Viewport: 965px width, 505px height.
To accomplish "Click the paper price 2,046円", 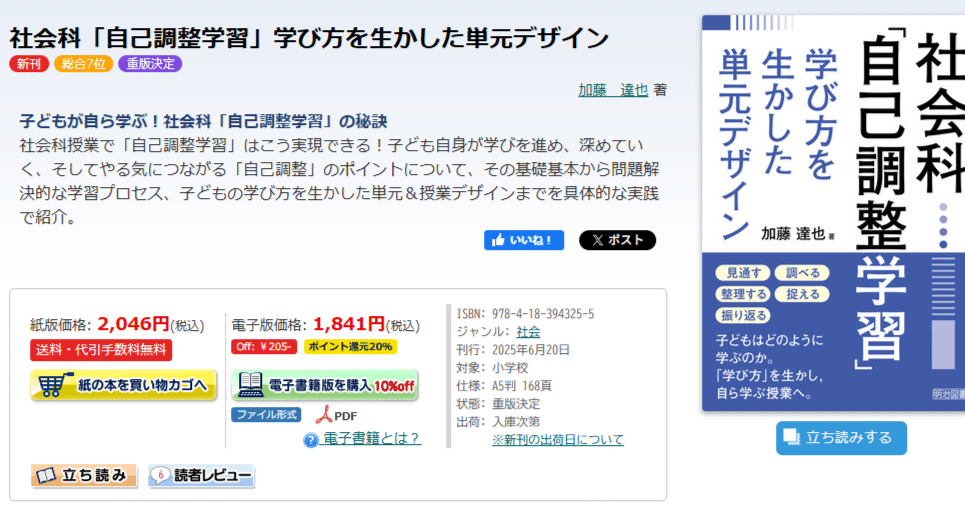I will (x=133, y=324).
